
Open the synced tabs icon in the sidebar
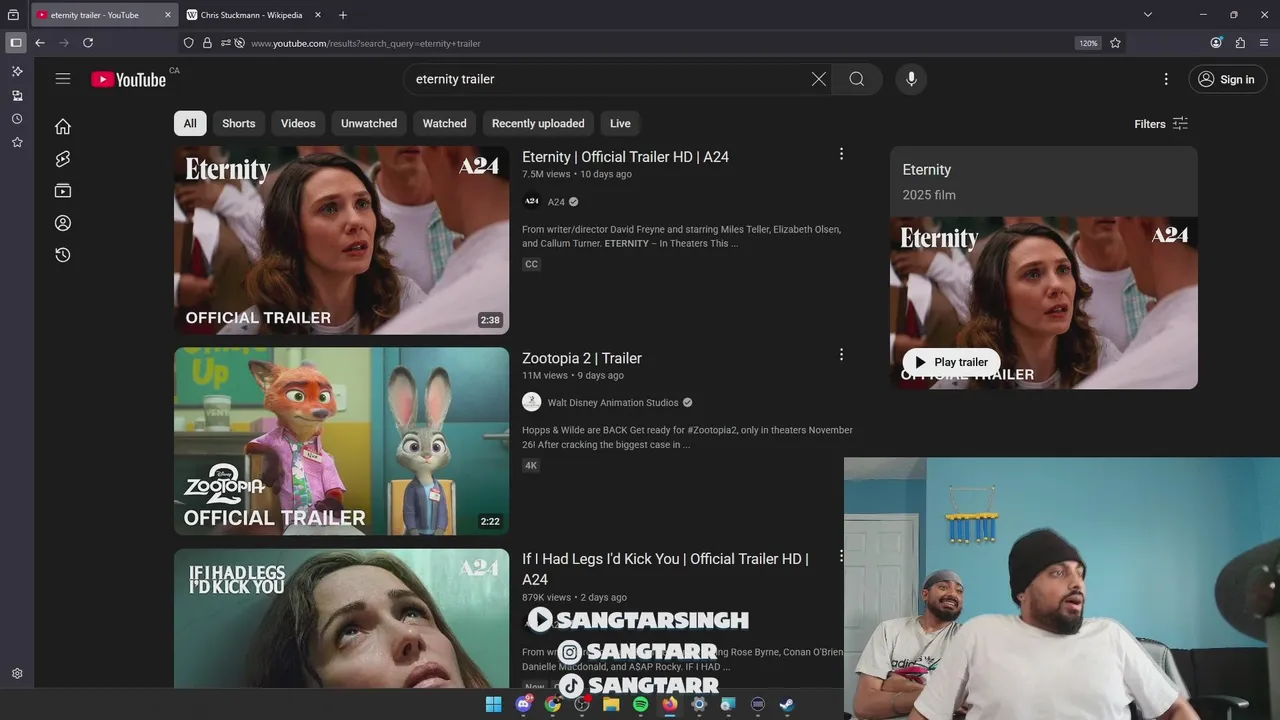[x=17, y=95]
